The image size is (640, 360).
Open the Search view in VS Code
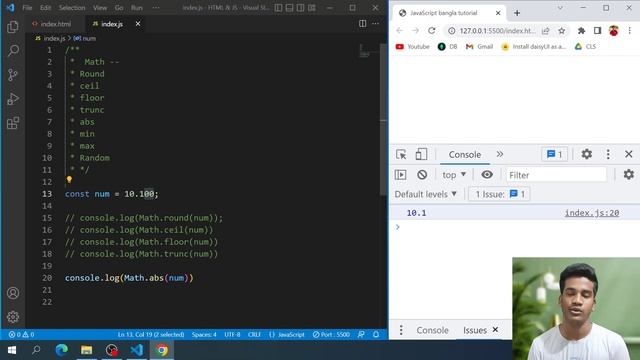click(x=13, y=51)
